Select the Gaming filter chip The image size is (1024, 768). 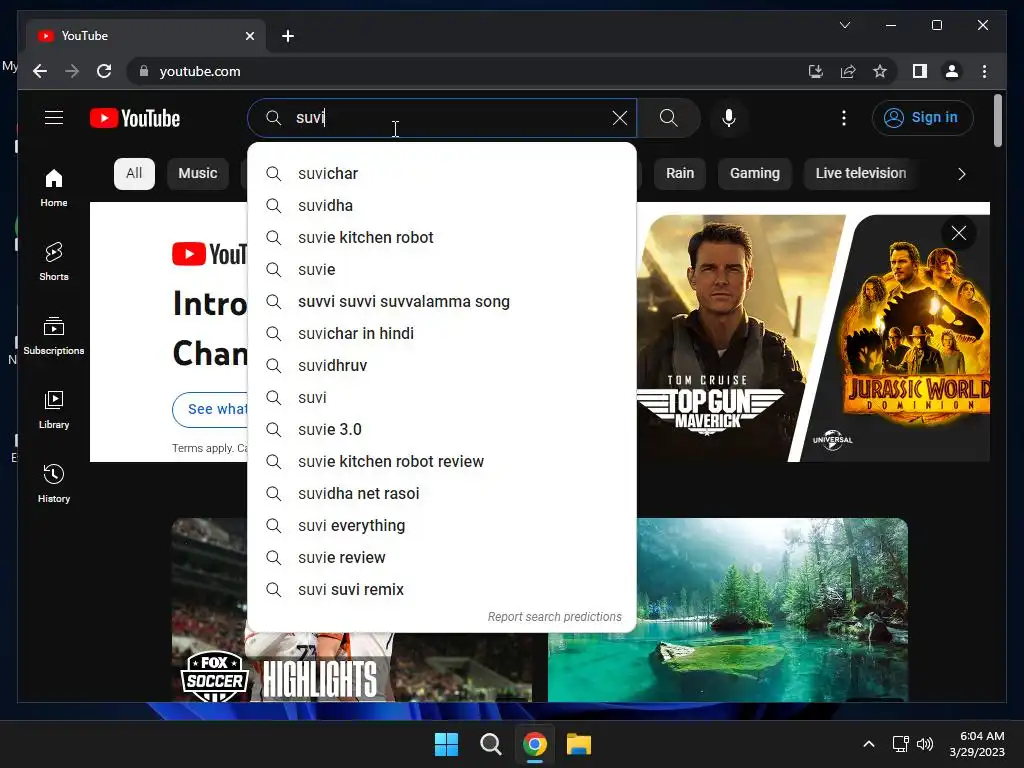pos(754,173)
